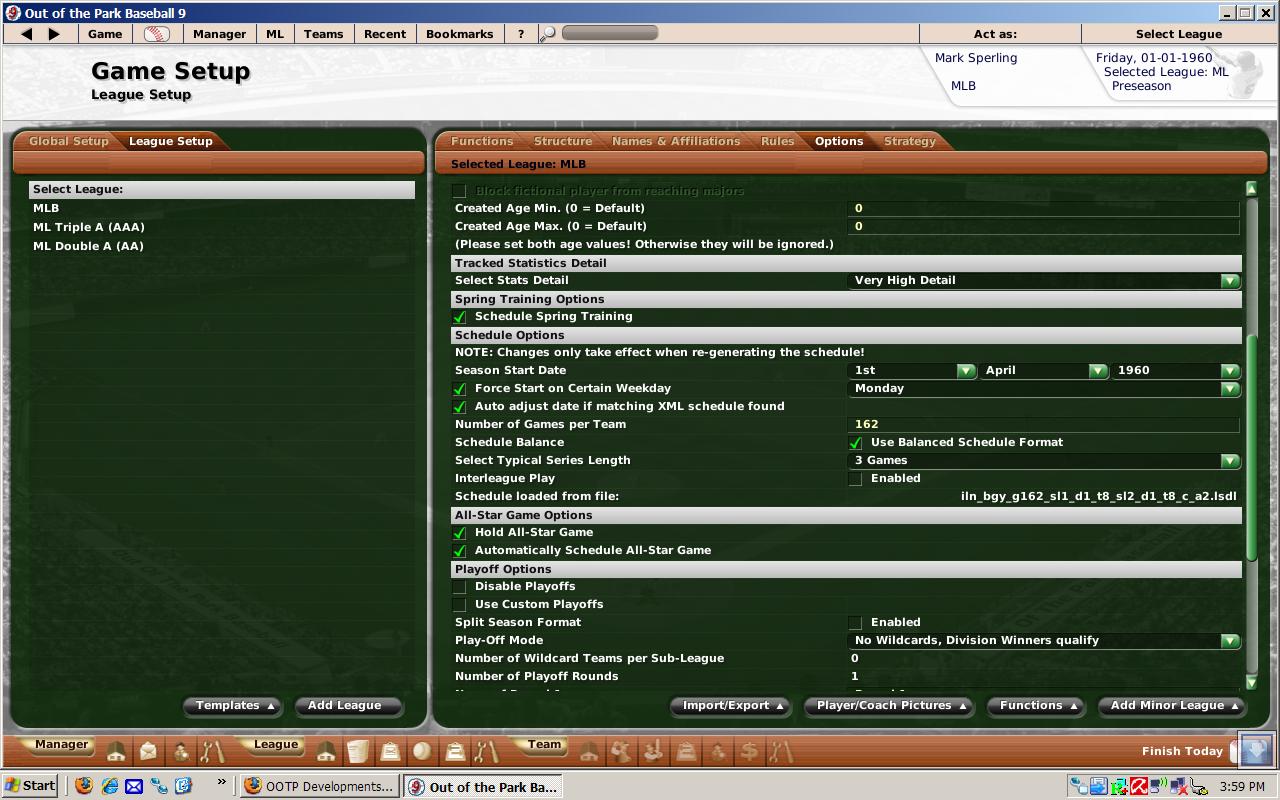Open the Select Stats Detail dropdown
Image resolution: width=1280 pixels, height=800 pixels.
tap(1230, 281)
